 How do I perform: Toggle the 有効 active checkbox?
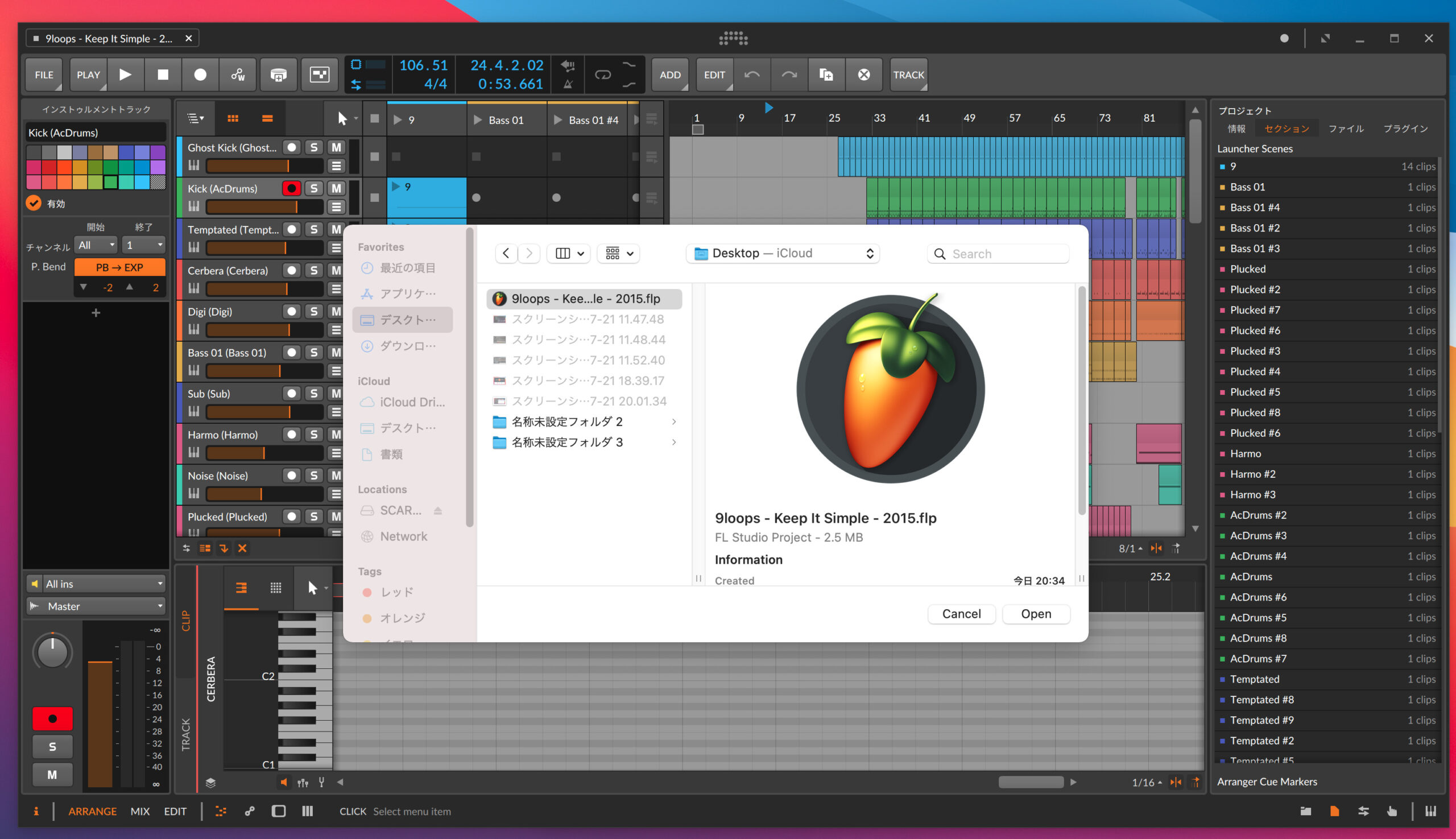pos(34,203)
